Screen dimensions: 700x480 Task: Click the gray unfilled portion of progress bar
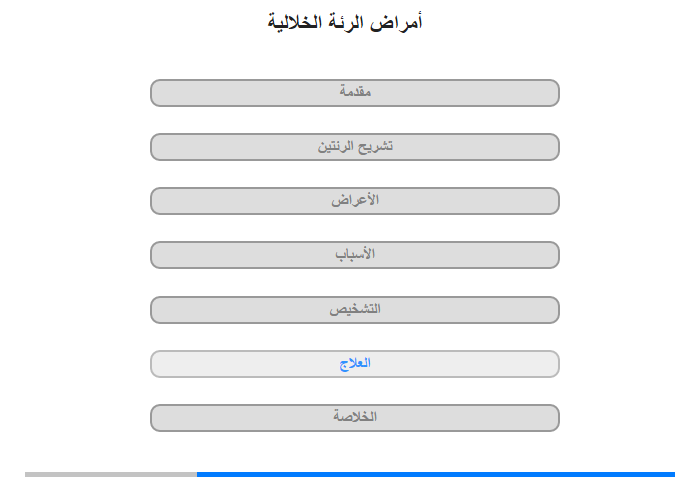point(111,474)
